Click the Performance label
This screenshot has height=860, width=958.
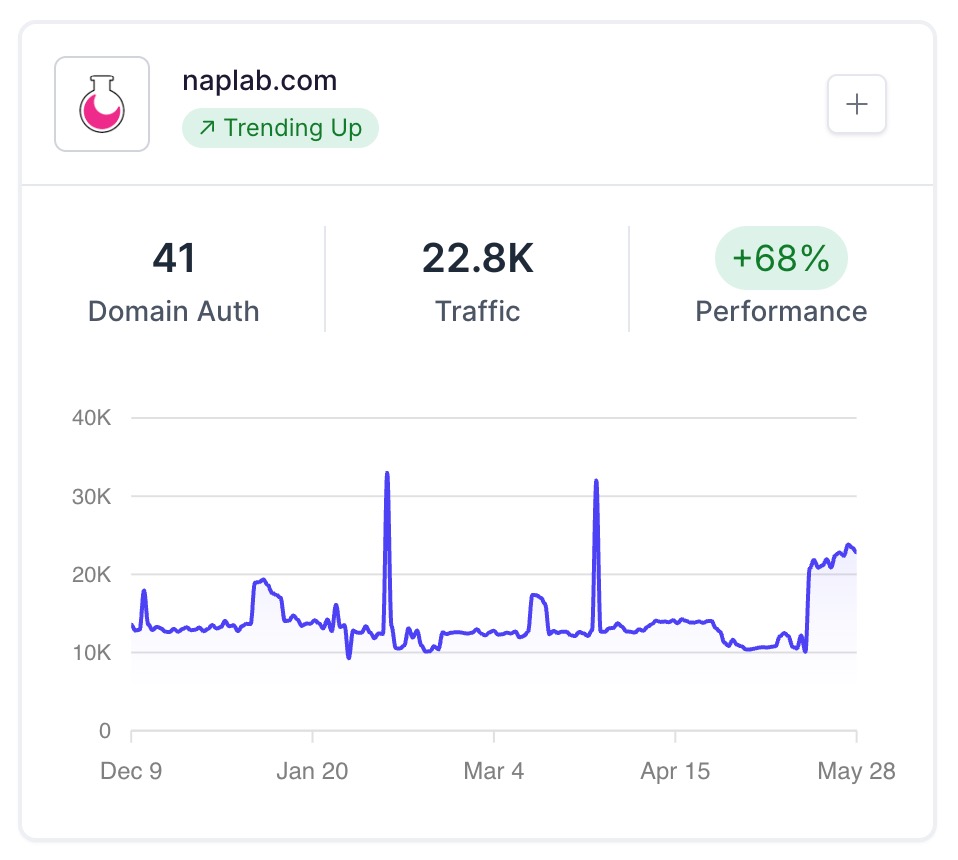(781, 311)
